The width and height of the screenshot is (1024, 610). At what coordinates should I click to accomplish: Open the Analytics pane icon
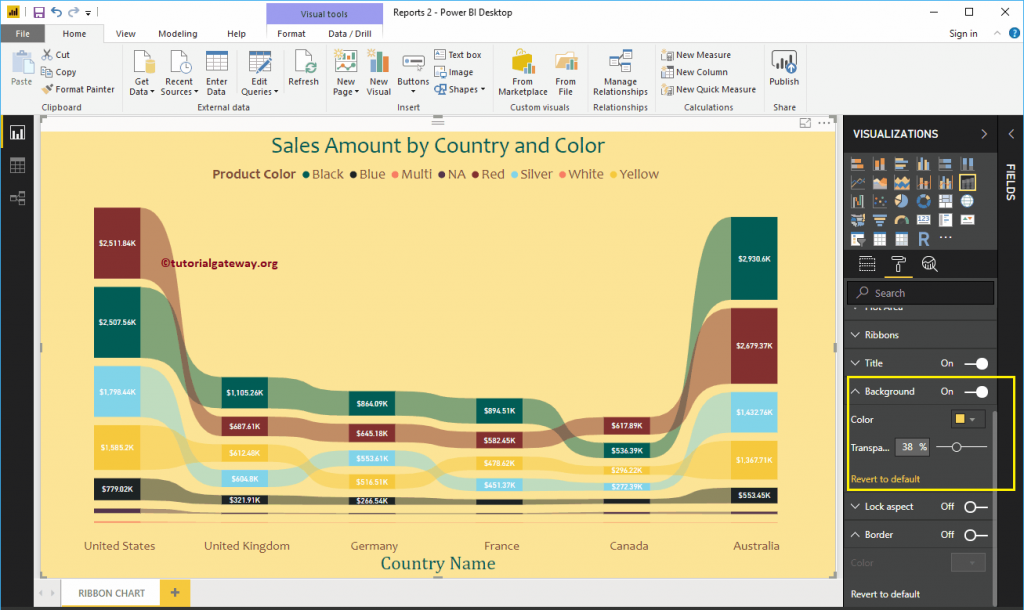[x=928, y=263]
